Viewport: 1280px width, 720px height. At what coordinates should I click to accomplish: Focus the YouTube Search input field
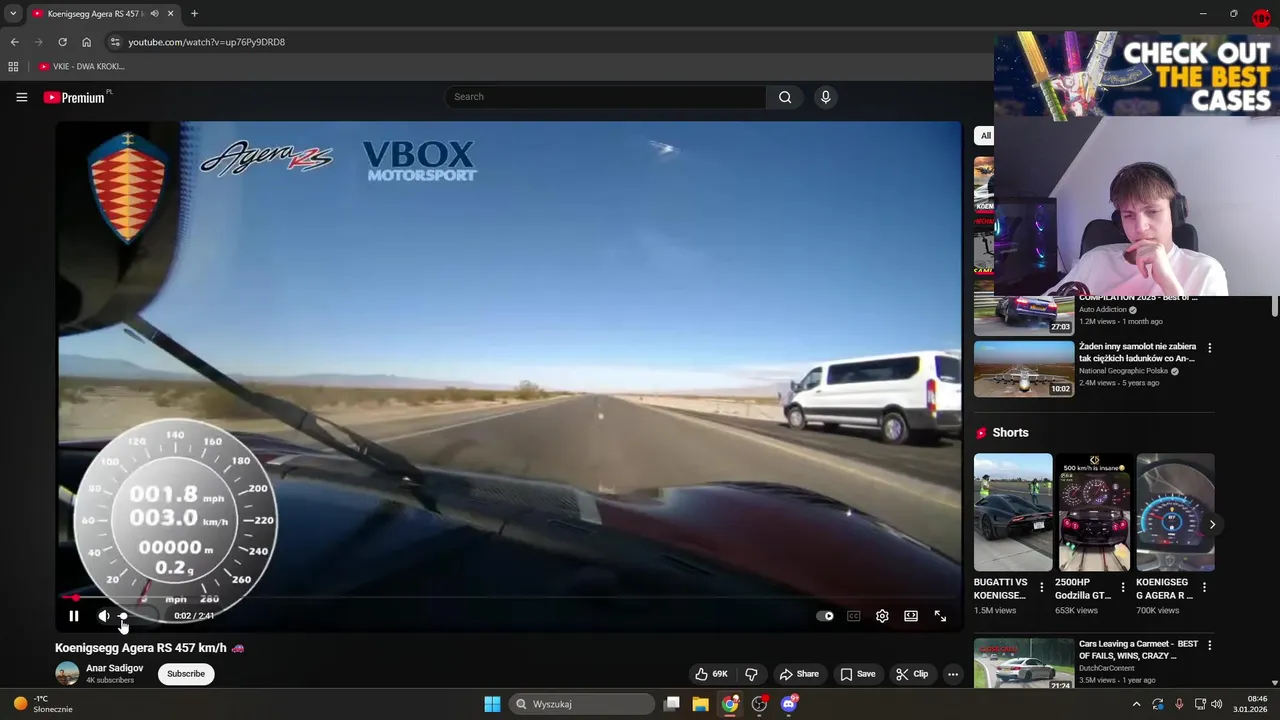click(x=606, y=97)
